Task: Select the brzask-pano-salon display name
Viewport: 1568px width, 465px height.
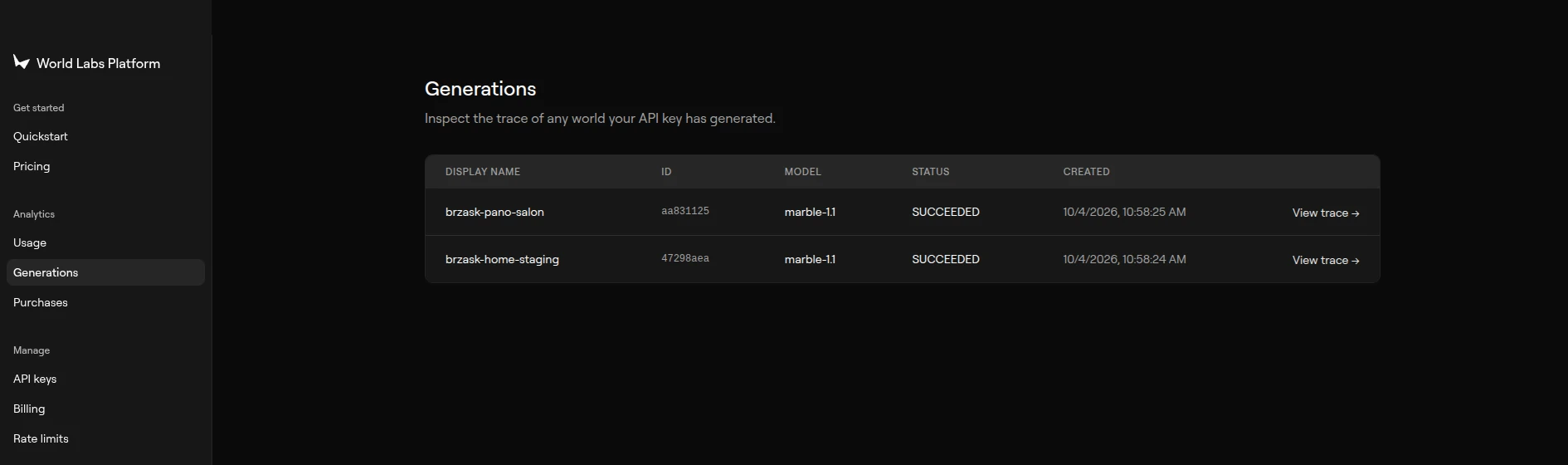Action: 494,212
